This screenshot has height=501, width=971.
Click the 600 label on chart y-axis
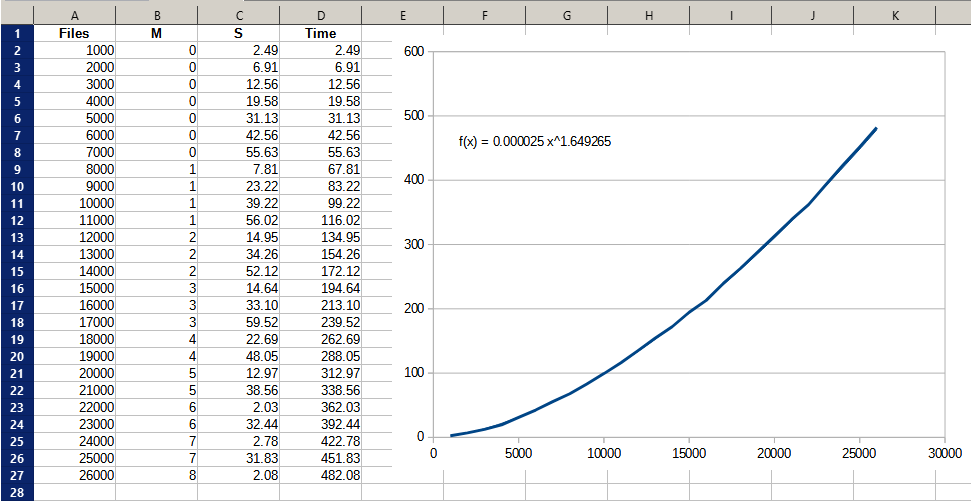[414, 51]
